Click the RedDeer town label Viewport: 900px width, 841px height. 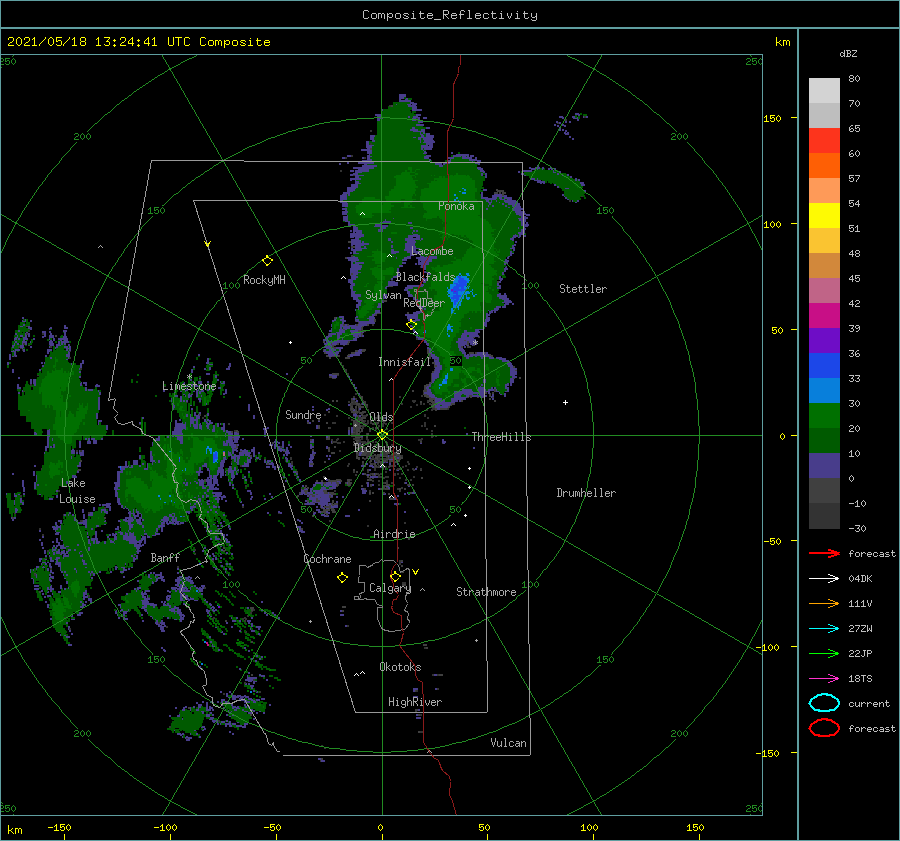[424, 303]
